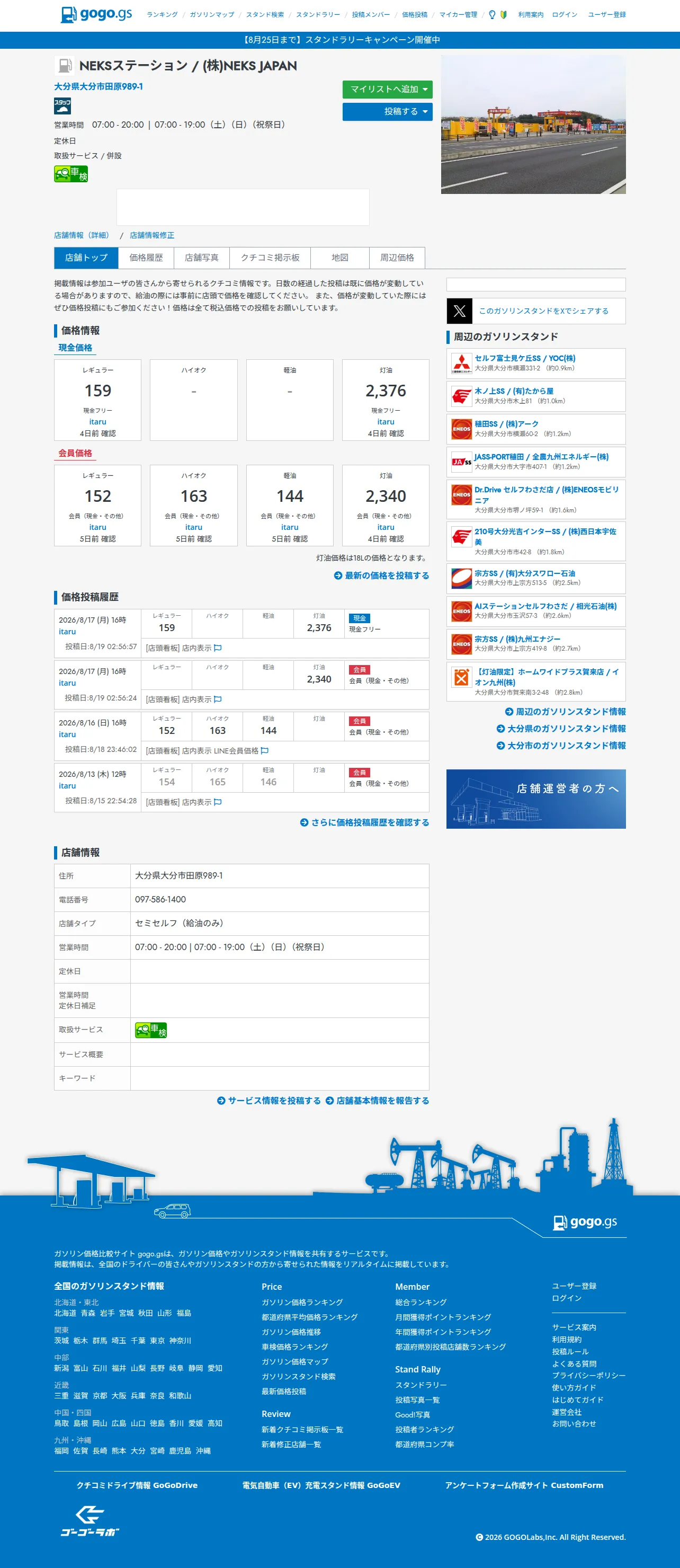Viewport: 680px width, 1568px height.
Task: Click the ENEOS logo beside 宗方SS / (株)九州エナジー
Action: 462,644
